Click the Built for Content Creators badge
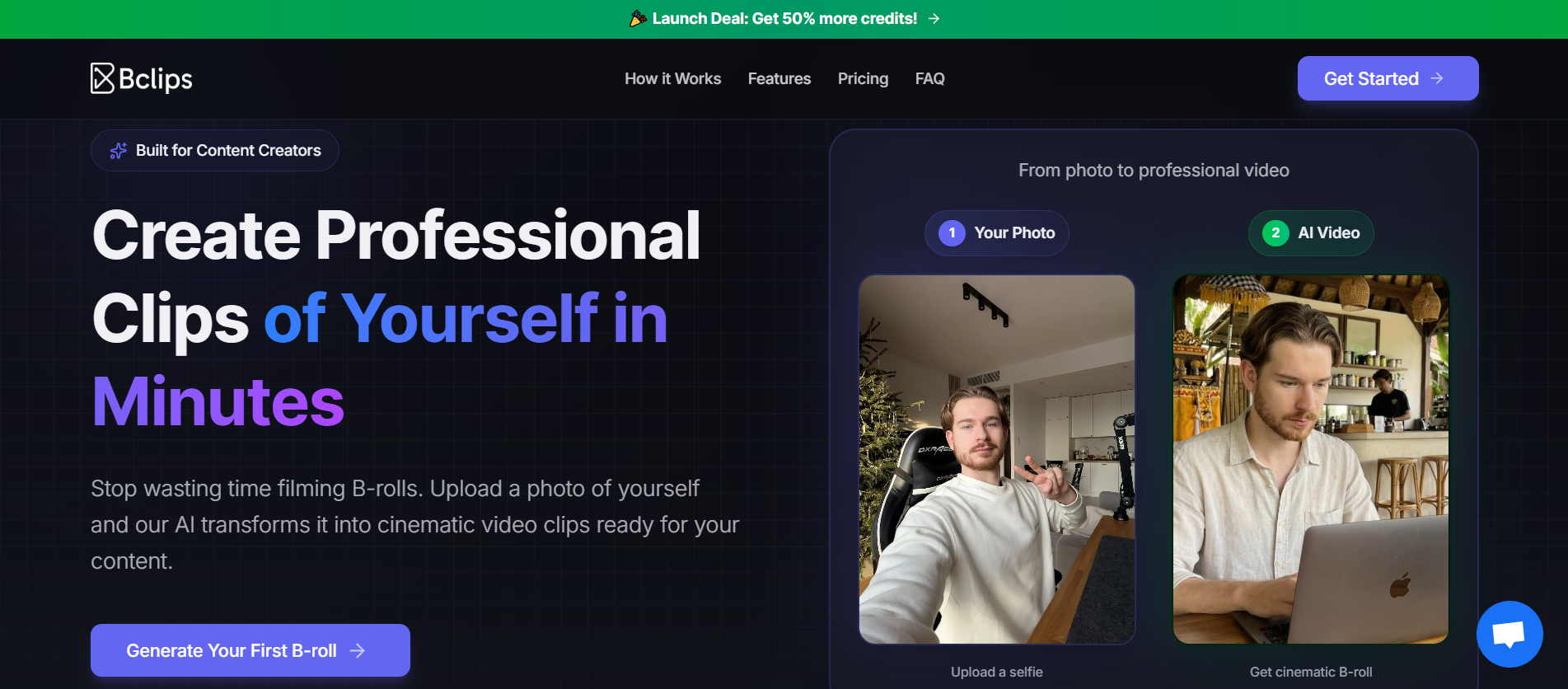Viewport: 1568px width, 689px height. click(215, 150)
